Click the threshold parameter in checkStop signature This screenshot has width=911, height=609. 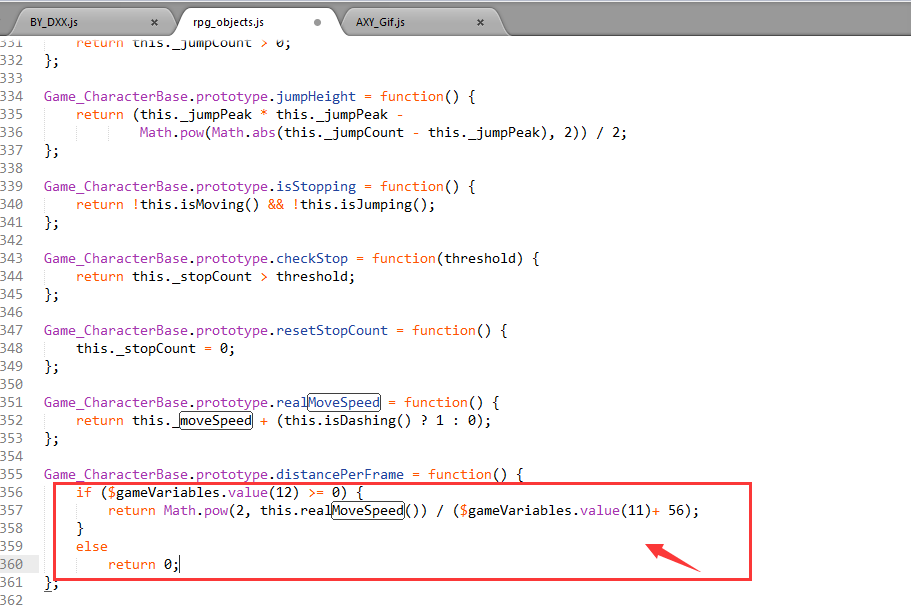(x=480, y=259)
